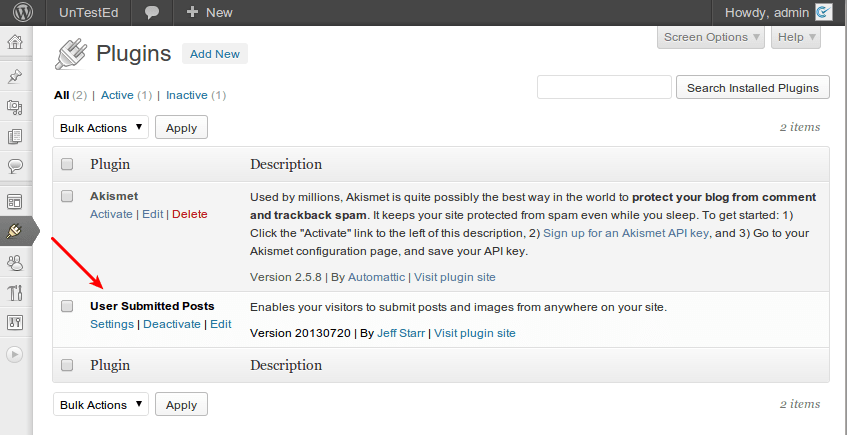Edit the Akismet plugin
The width and height of the screenshot is (847, 435).
pos(153,214)
